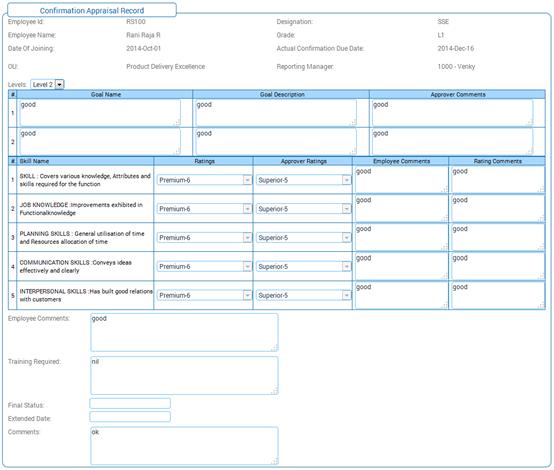Click the Confirmation Appraisal Record title
Screen dimensions: 554x470
92,11
